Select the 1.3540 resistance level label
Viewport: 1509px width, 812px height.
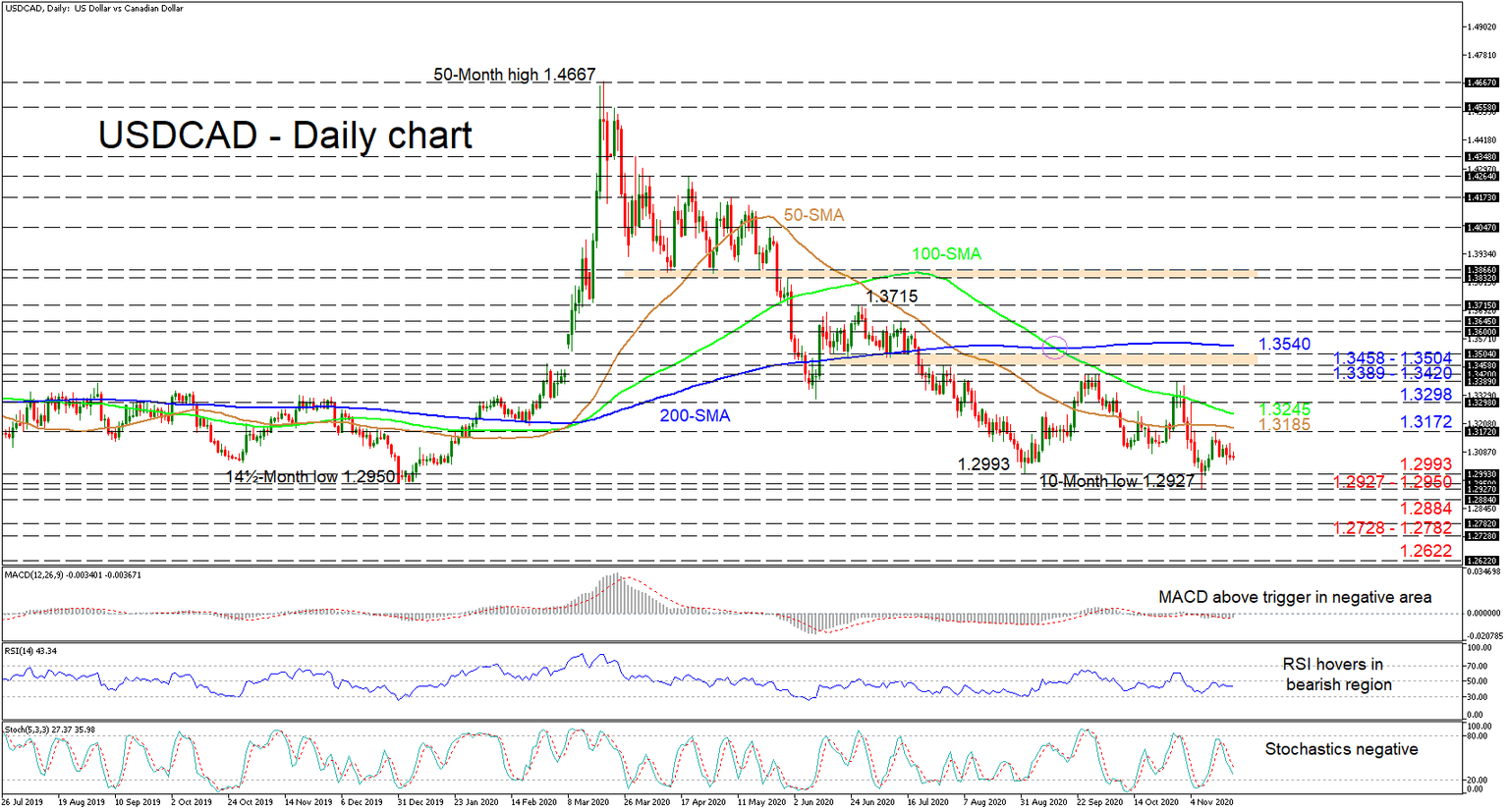pos(1284,345)
